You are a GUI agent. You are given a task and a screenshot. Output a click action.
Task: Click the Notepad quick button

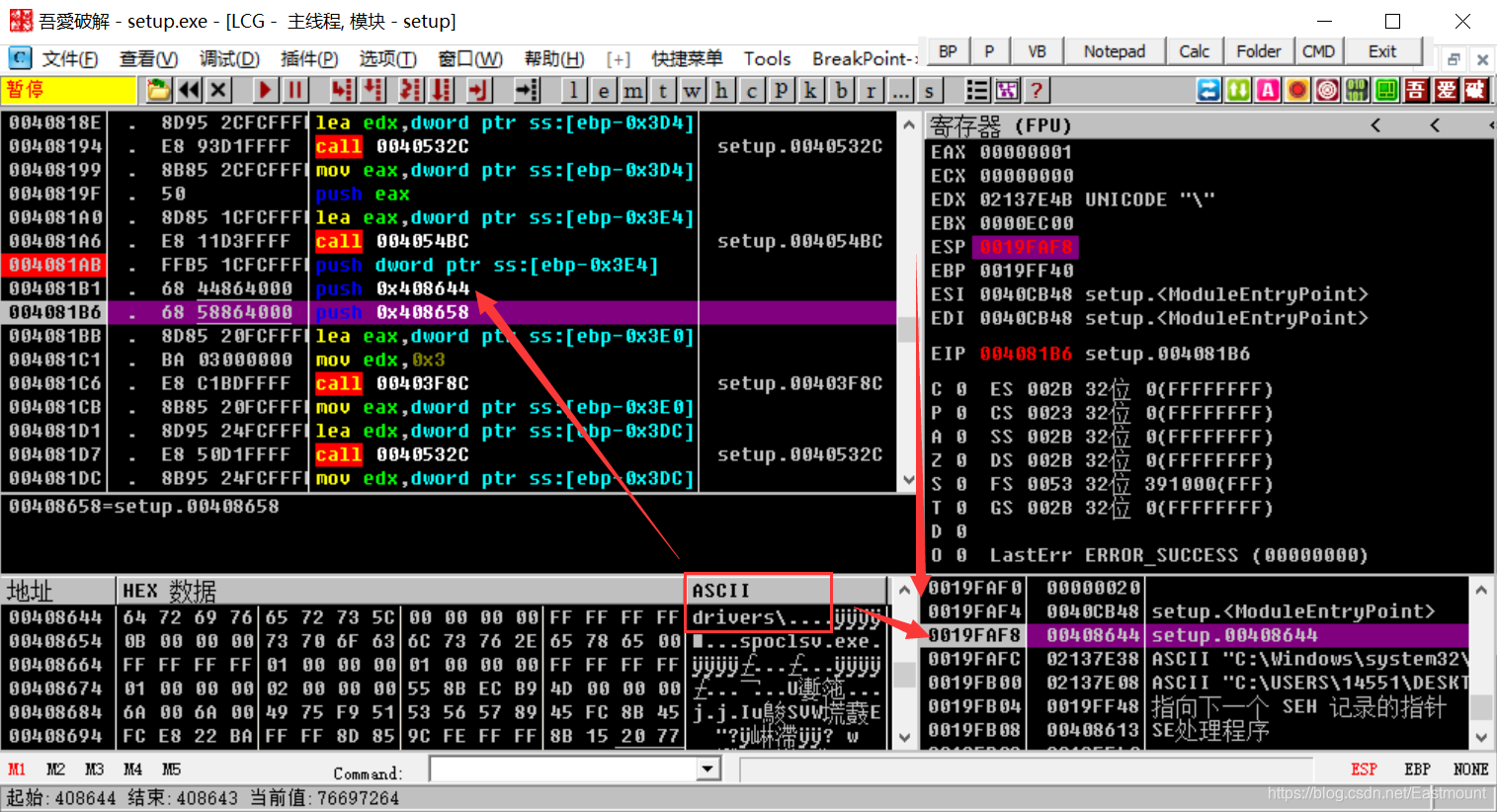1114,51
